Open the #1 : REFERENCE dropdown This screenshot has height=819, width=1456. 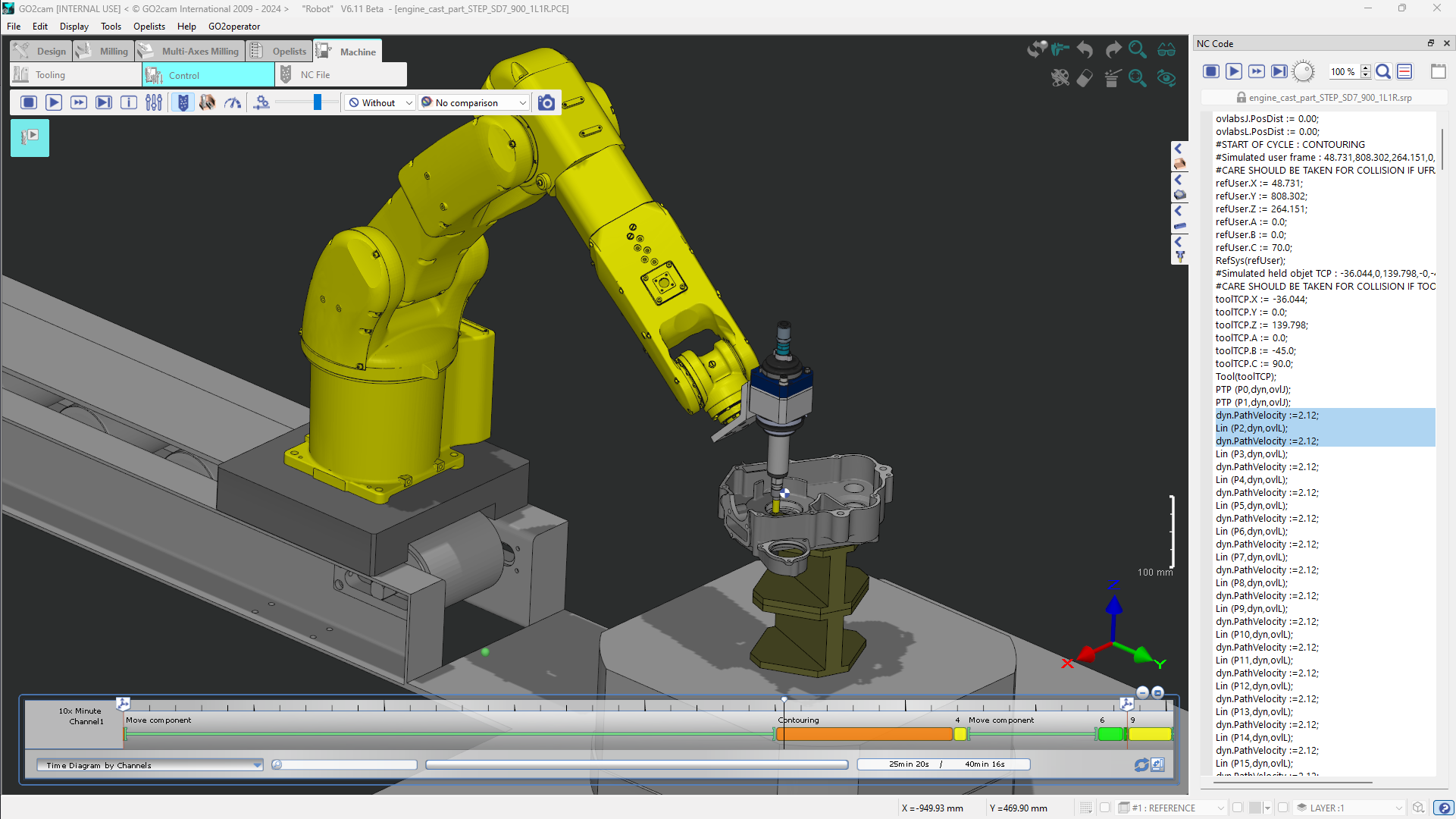coord(1171,808)
